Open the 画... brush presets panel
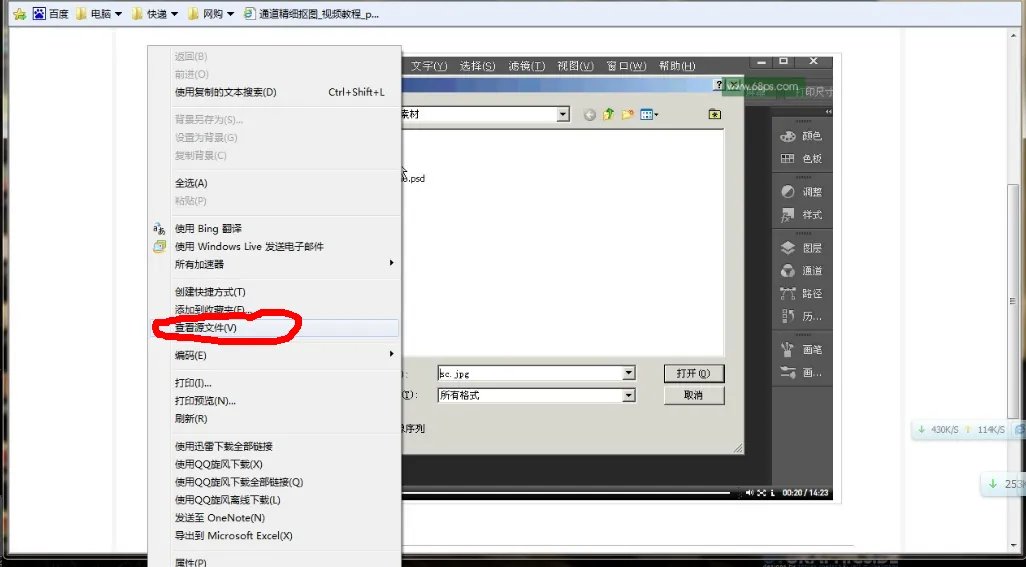Screen dimensions: 1026x567 802,373
